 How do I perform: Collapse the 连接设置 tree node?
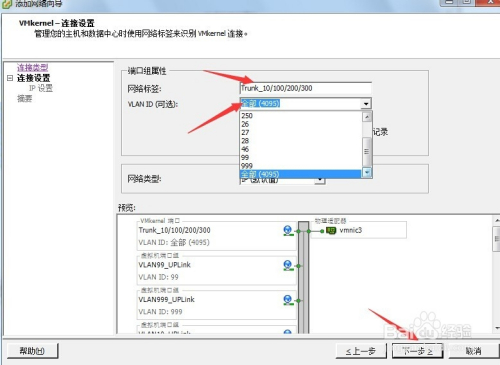click(x=10, y=78)
